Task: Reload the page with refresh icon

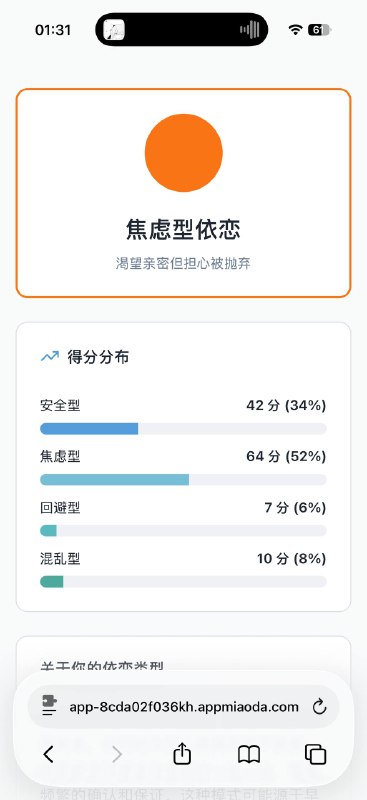Action: [319, 707]
